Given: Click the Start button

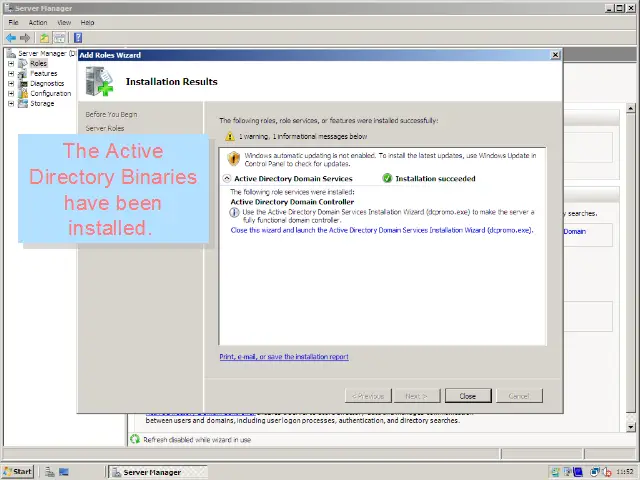Looking at the screenshot, I should click(18, 472).
